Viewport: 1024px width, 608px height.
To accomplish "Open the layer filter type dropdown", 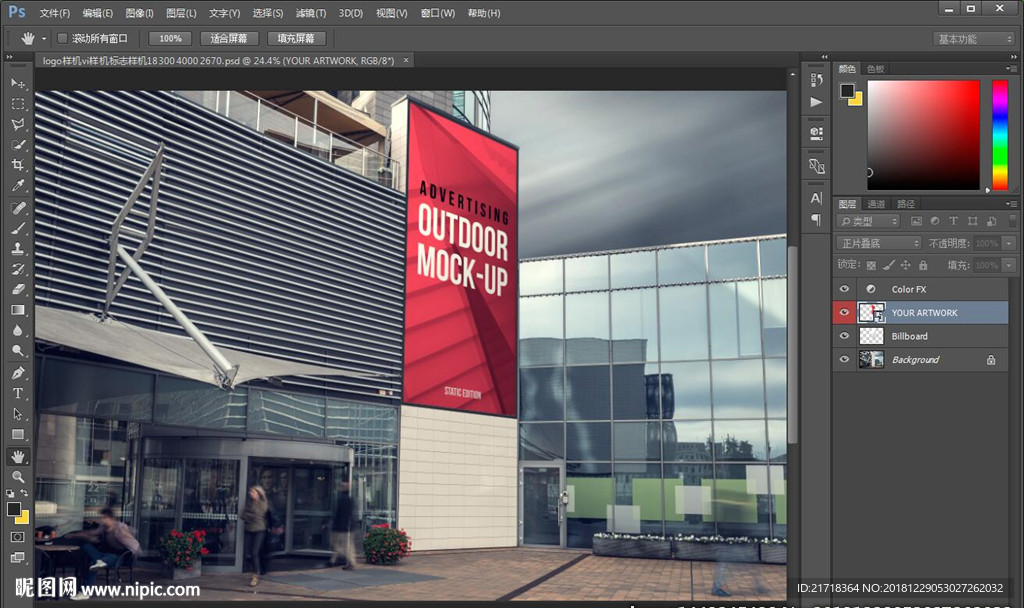I will pos(868,221).
